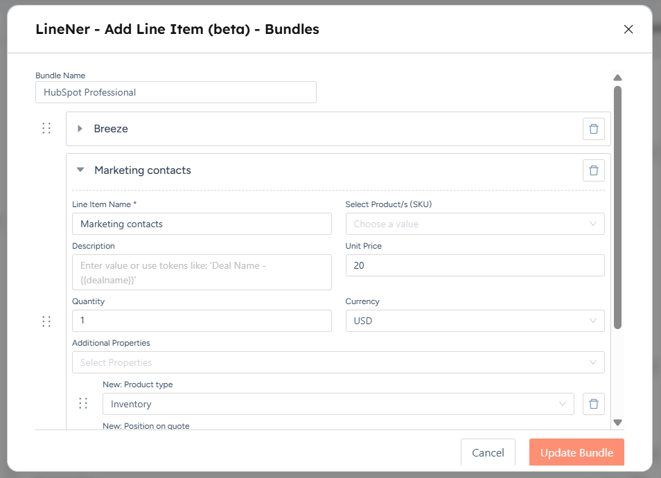Click Update Bundle button
661x478 pixels.
tap(576, 453)
